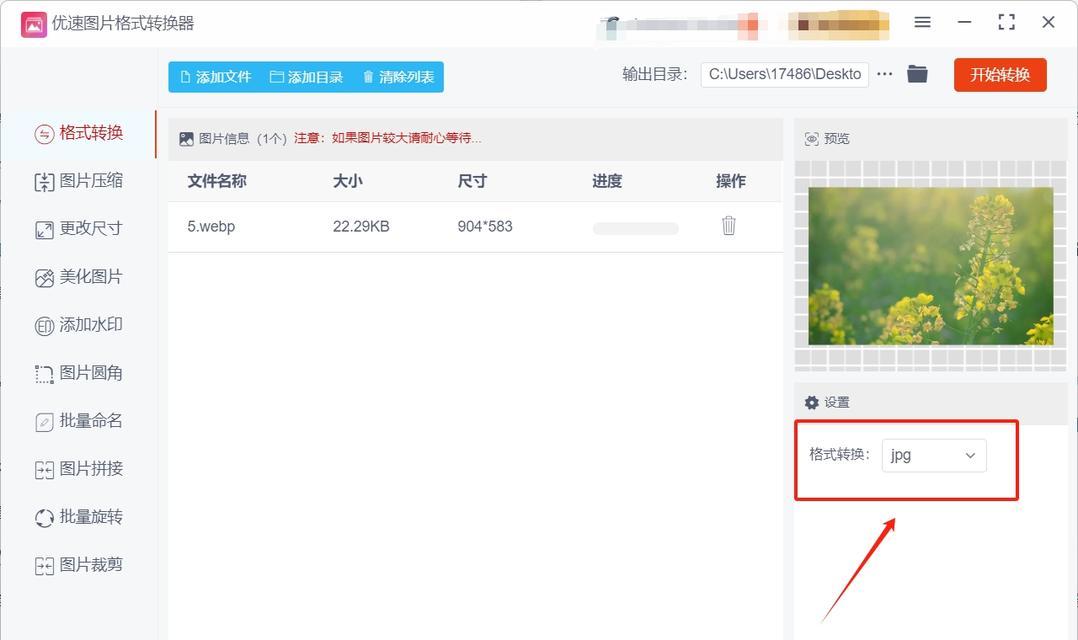Go to the 图片裁剪 image crop section

(79, 565)
